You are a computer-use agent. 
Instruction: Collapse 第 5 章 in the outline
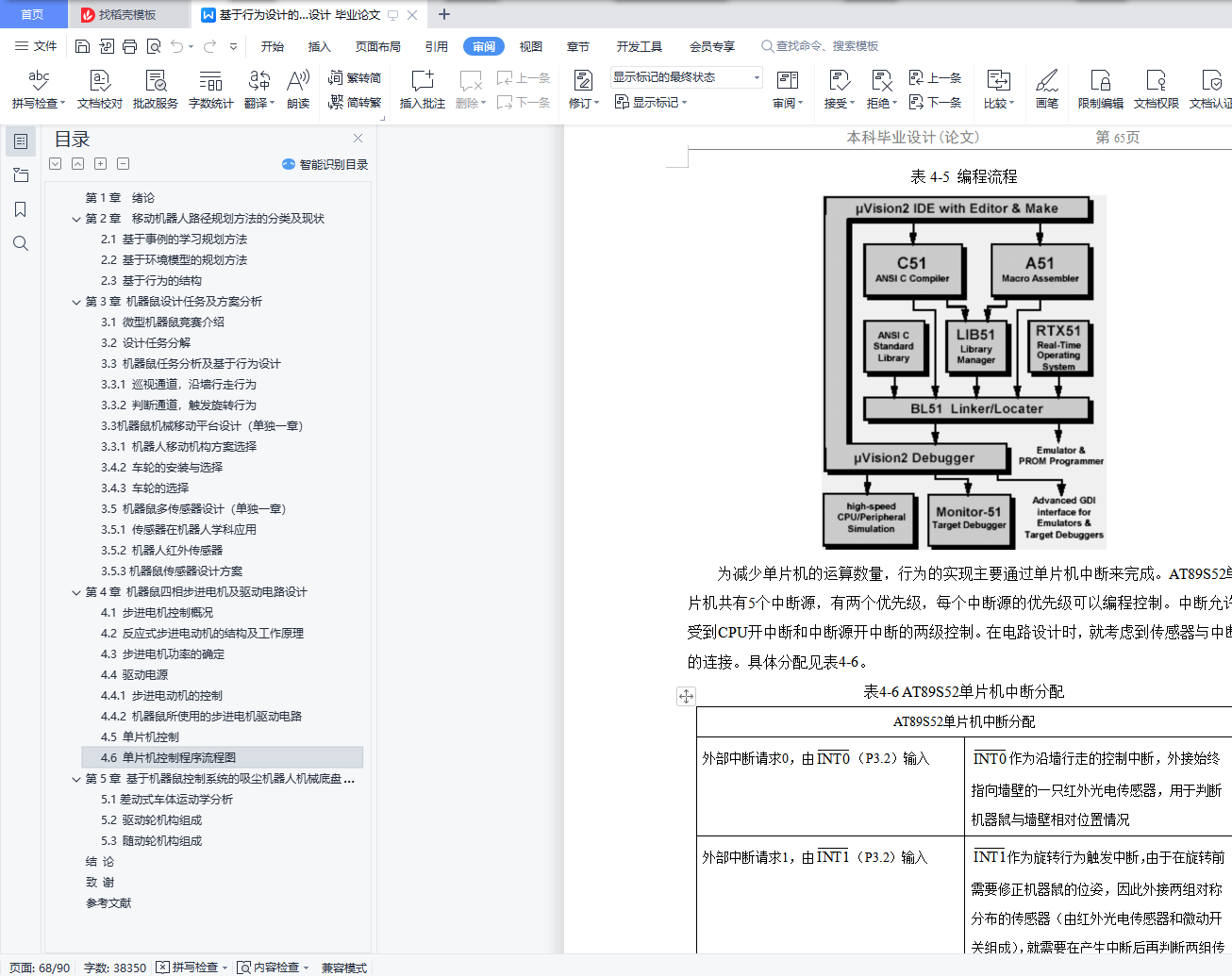pos(76,779)
